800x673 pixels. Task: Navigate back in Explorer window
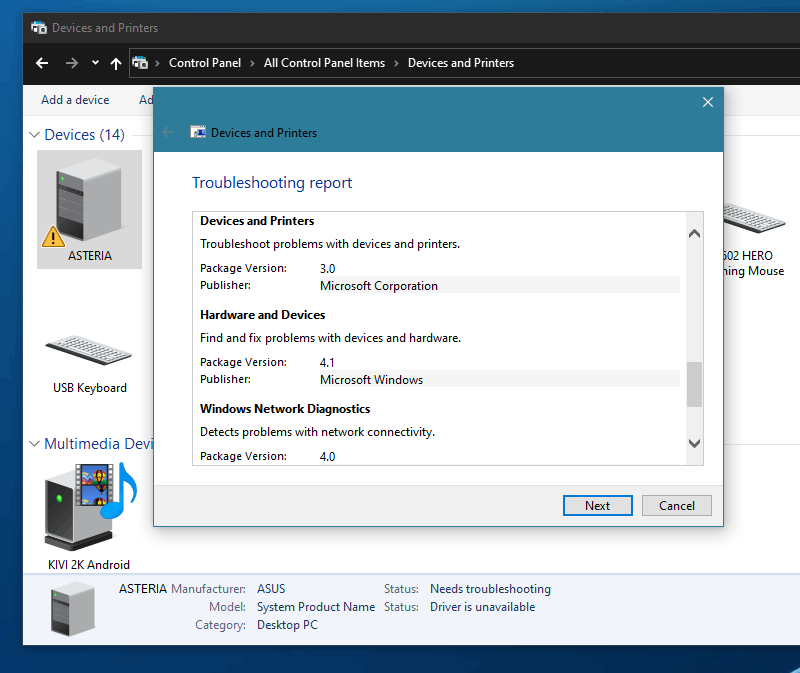(42, 63)
